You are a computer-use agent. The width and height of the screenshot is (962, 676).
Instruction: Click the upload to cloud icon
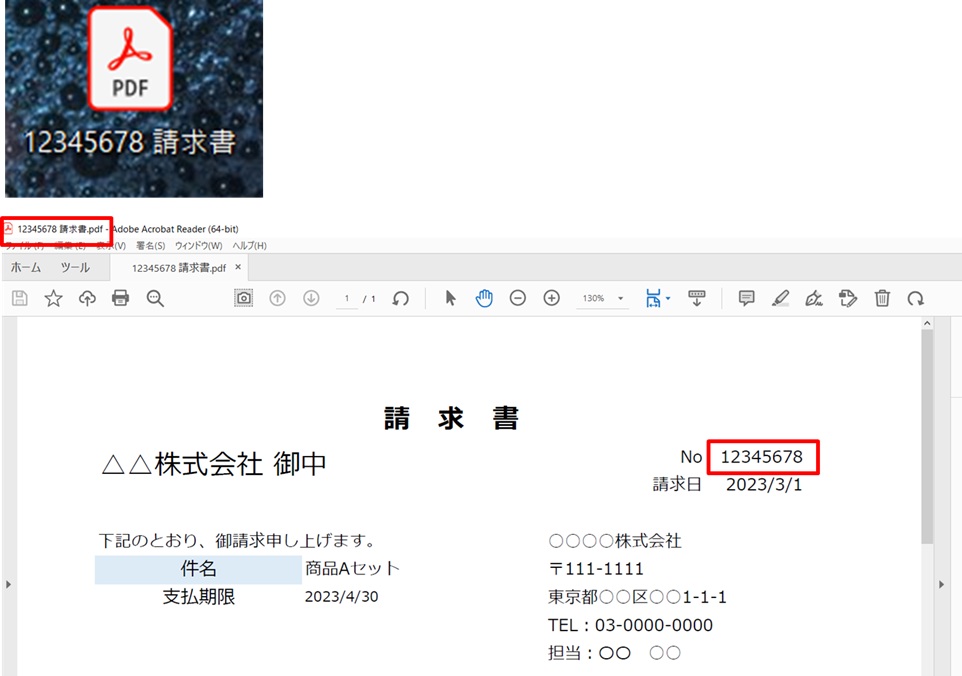pyautogui.click(x=87, y=298)
